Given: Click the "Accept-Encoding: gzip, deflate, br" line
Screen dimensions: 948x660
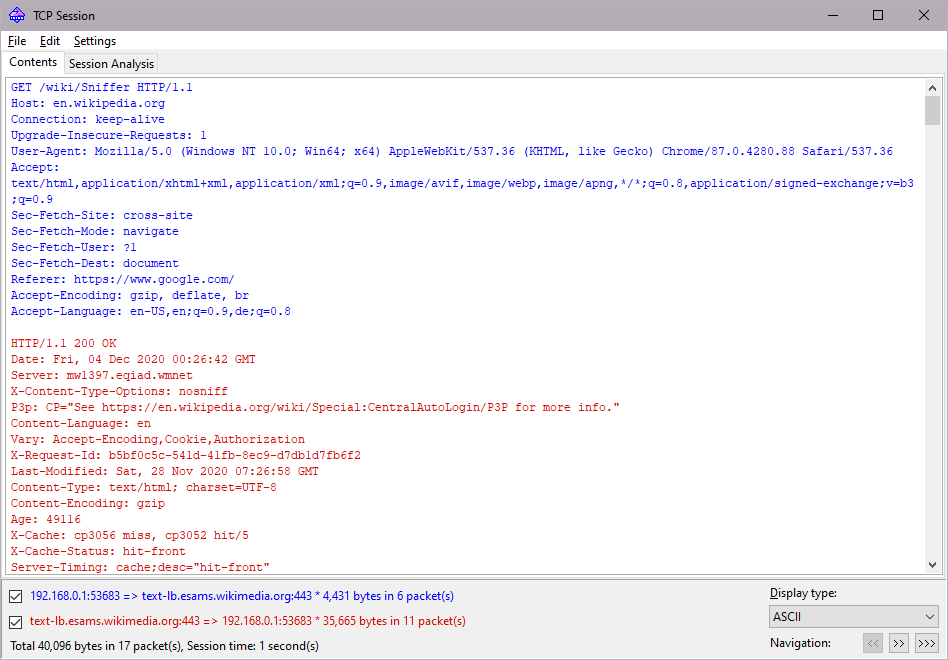Looking at the screenshot, I should [130, 296].
